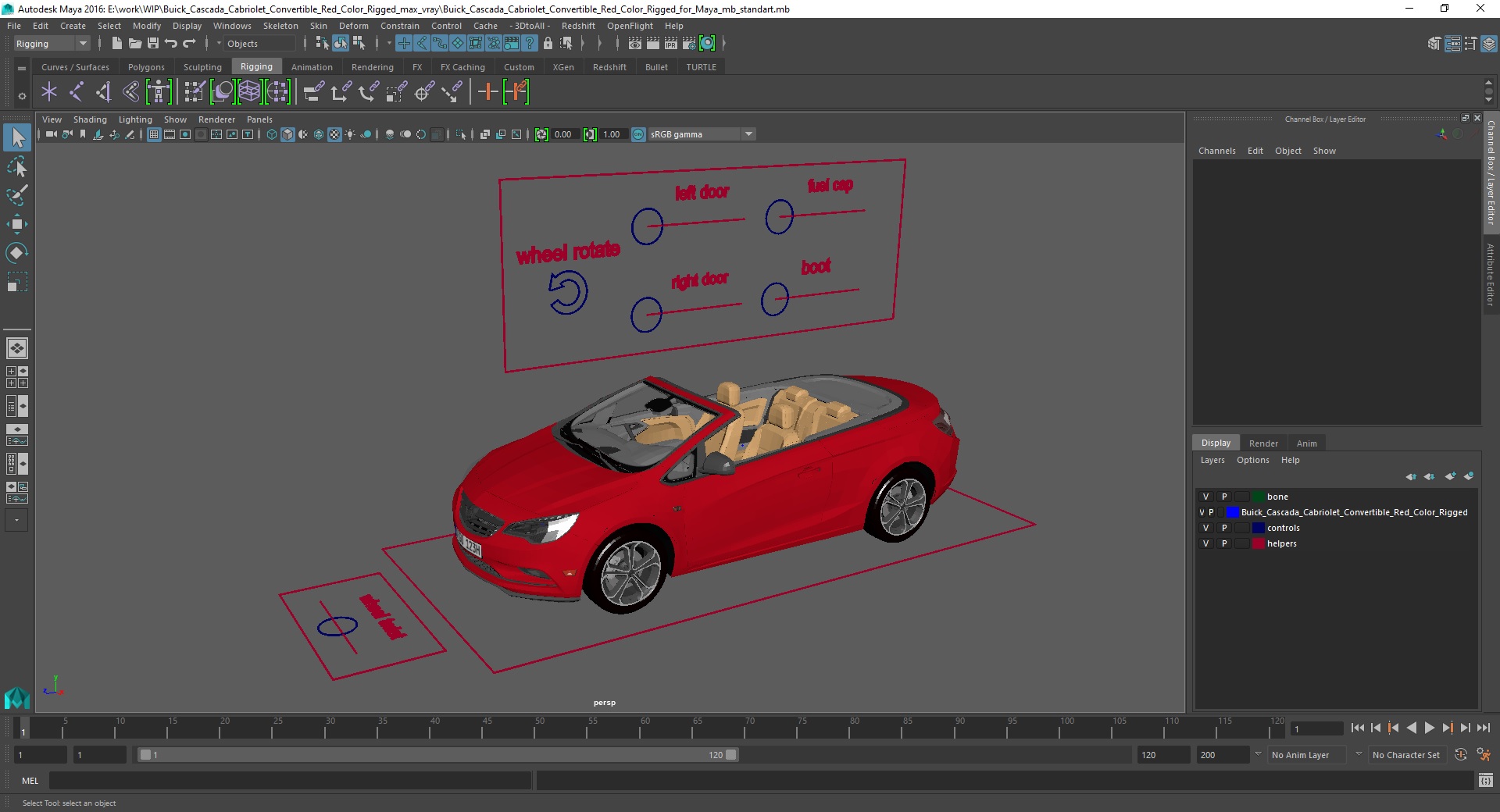Toggle playback P on bone layer
Screen dimensions: 1500x812
tap(1224, 497)
